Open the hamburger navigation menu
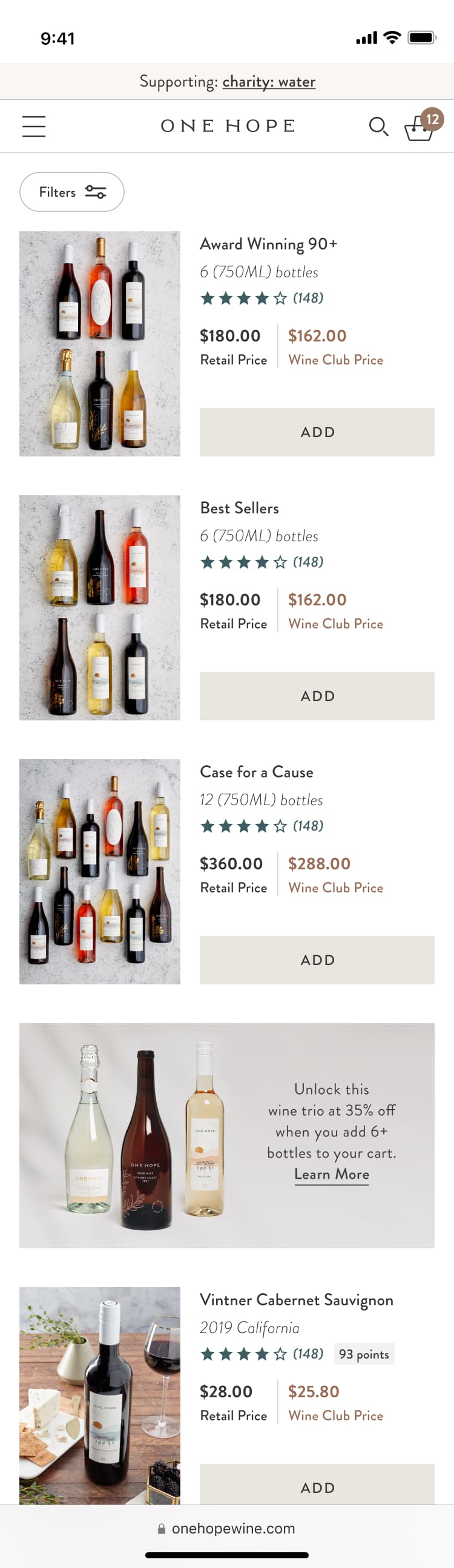The width and height of the screenshot is (454, 1568). [x=33, y=126]
